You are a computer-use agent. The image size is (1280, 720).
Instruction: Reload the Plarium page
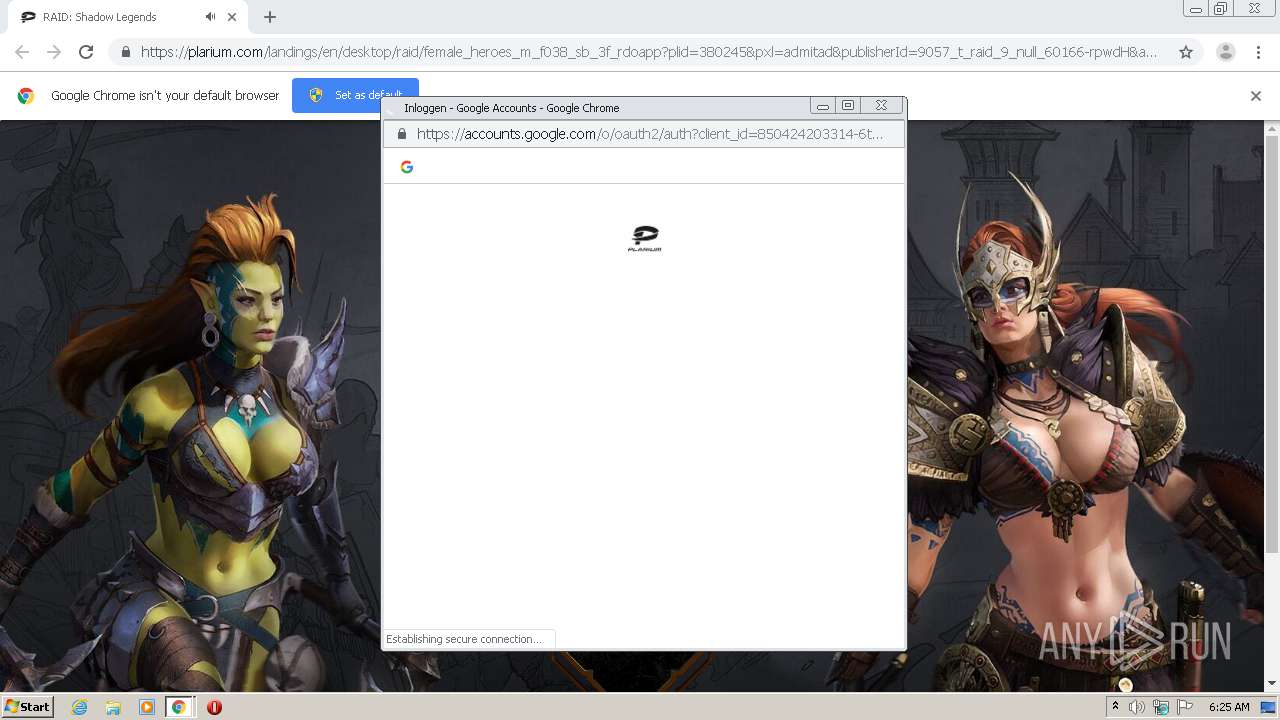pos(86,52)
